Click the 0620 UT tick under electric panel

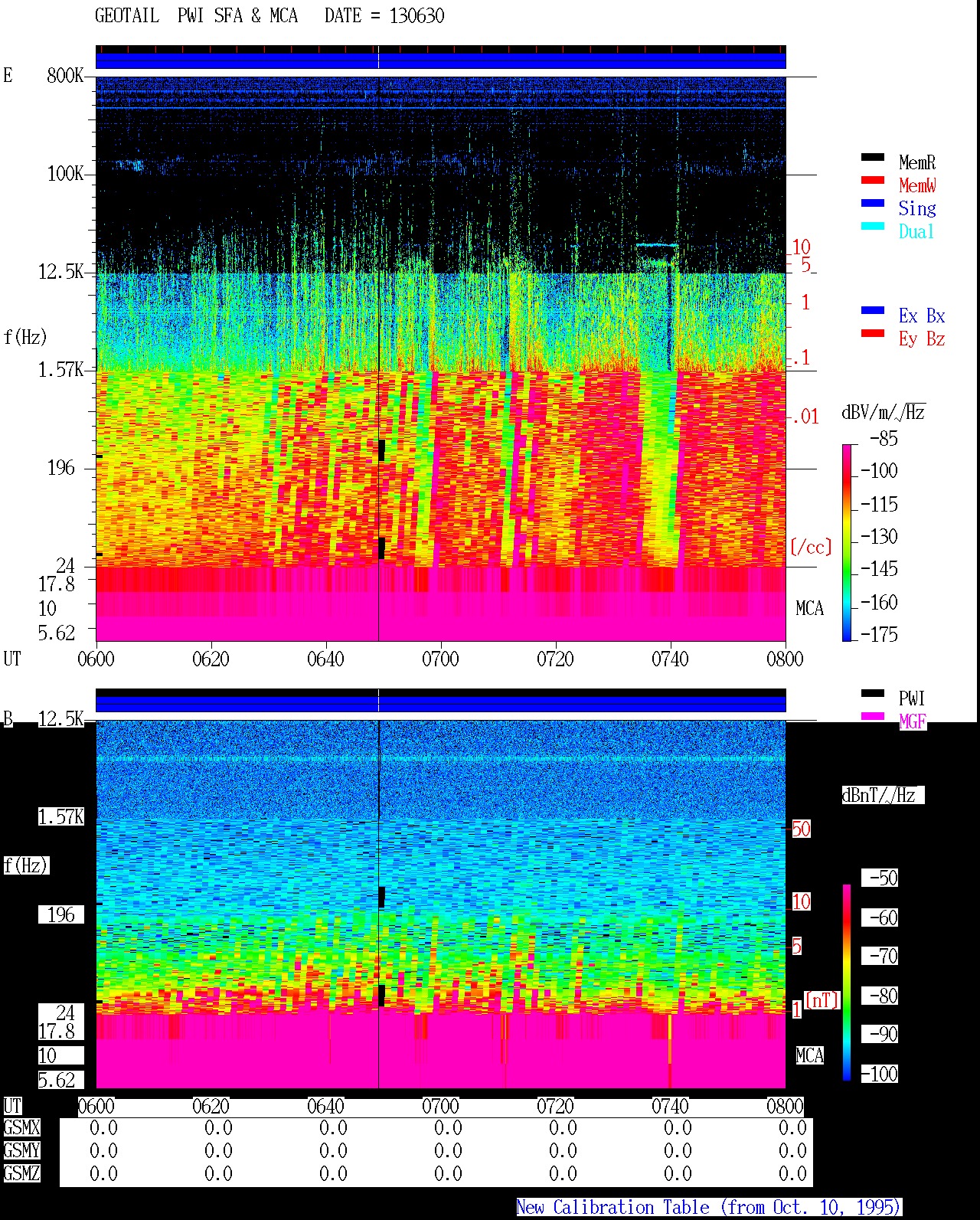[x=211, y=659]
